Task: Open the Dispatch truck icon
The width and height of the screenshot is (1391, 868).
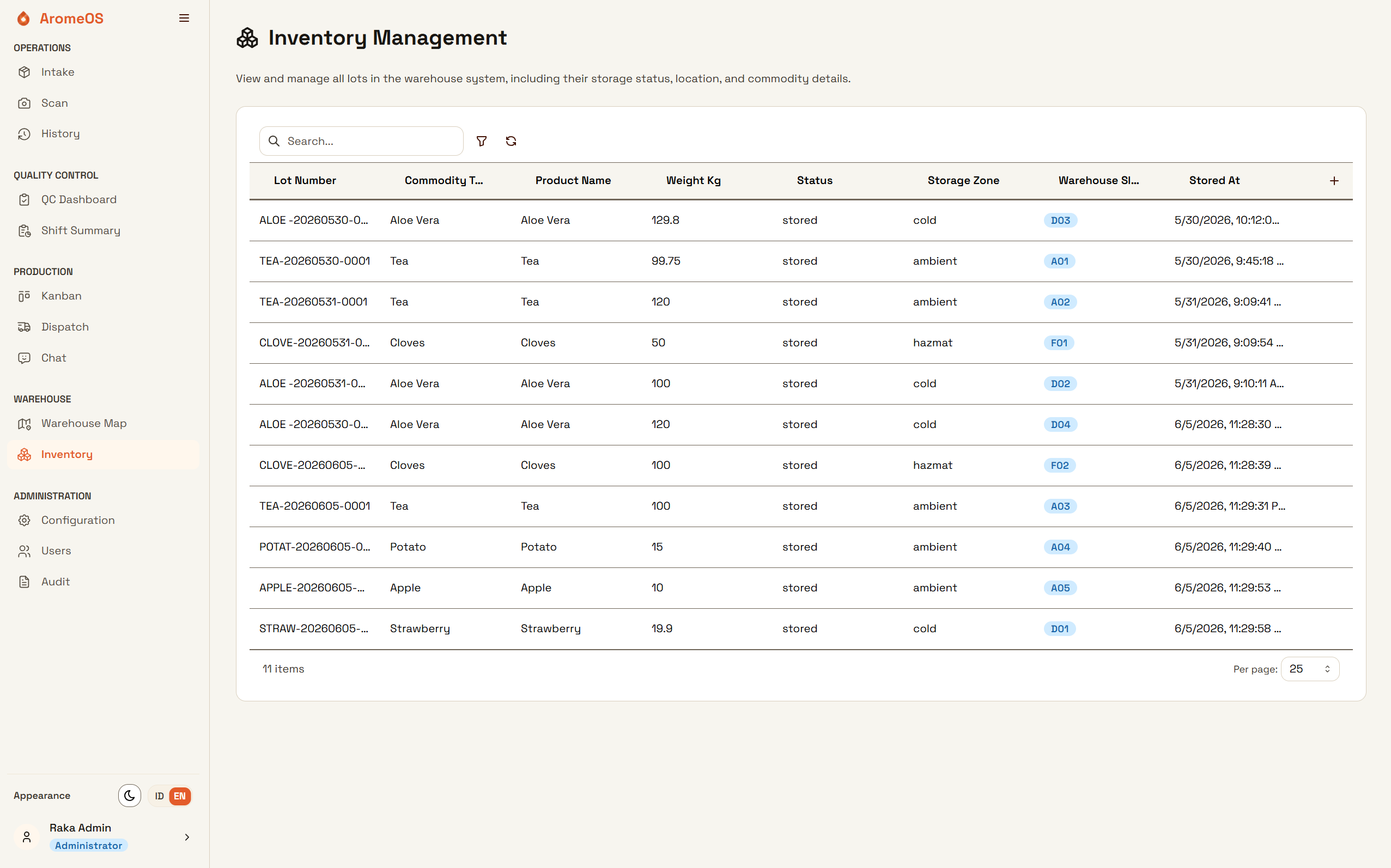Action: click(x=24, y=327)
